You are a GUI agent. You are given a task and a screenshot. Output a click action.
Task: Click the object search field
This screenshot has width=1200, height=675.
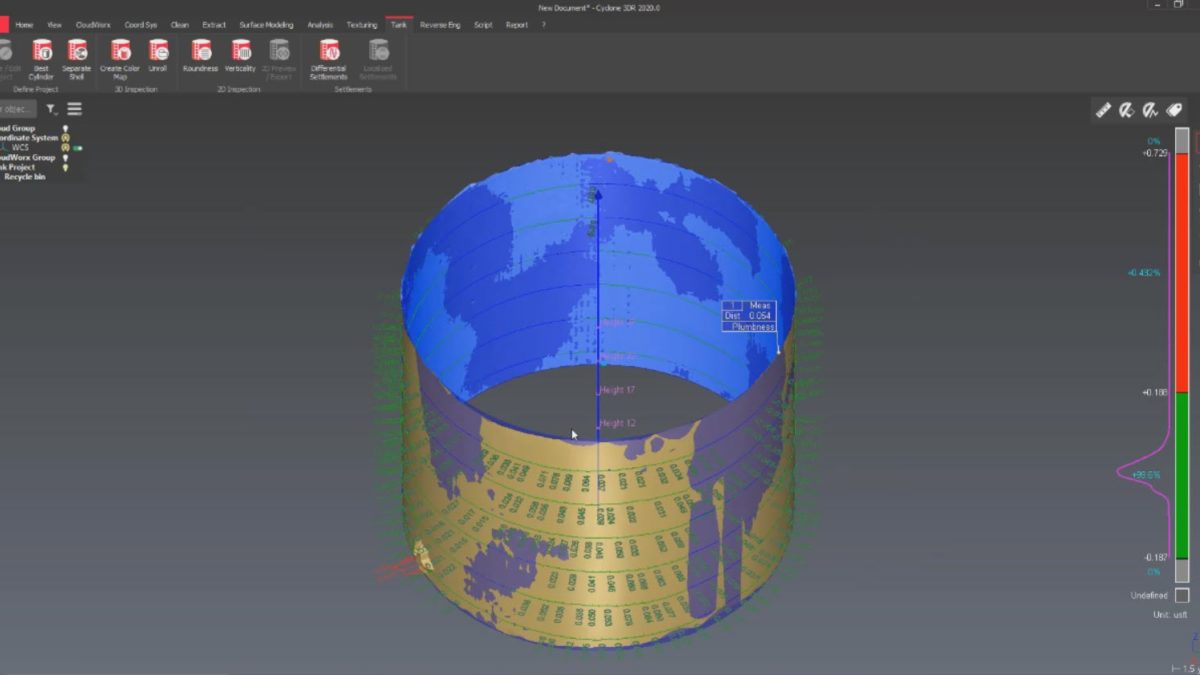click(17, 109)
